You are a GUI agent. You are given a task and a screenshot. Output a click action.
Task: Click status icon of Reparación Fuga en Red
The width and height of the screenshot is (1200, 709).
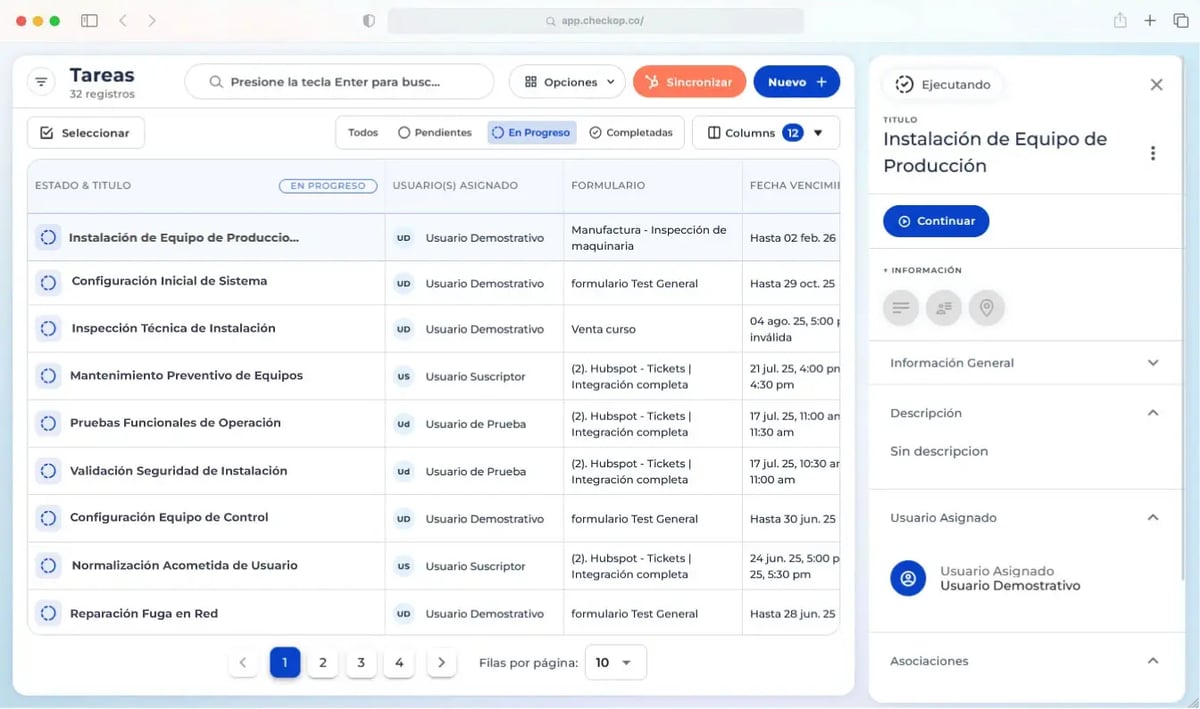click(48, 613)
